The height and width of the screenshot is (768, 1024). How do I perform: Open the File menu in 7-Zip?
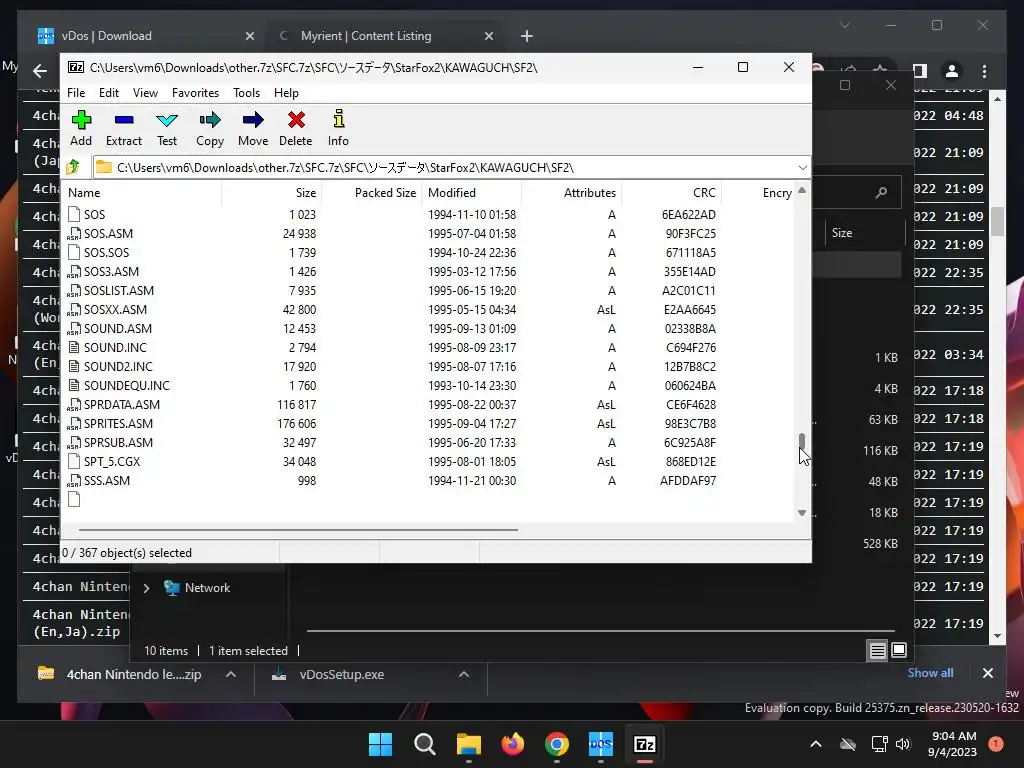point(76,93)
